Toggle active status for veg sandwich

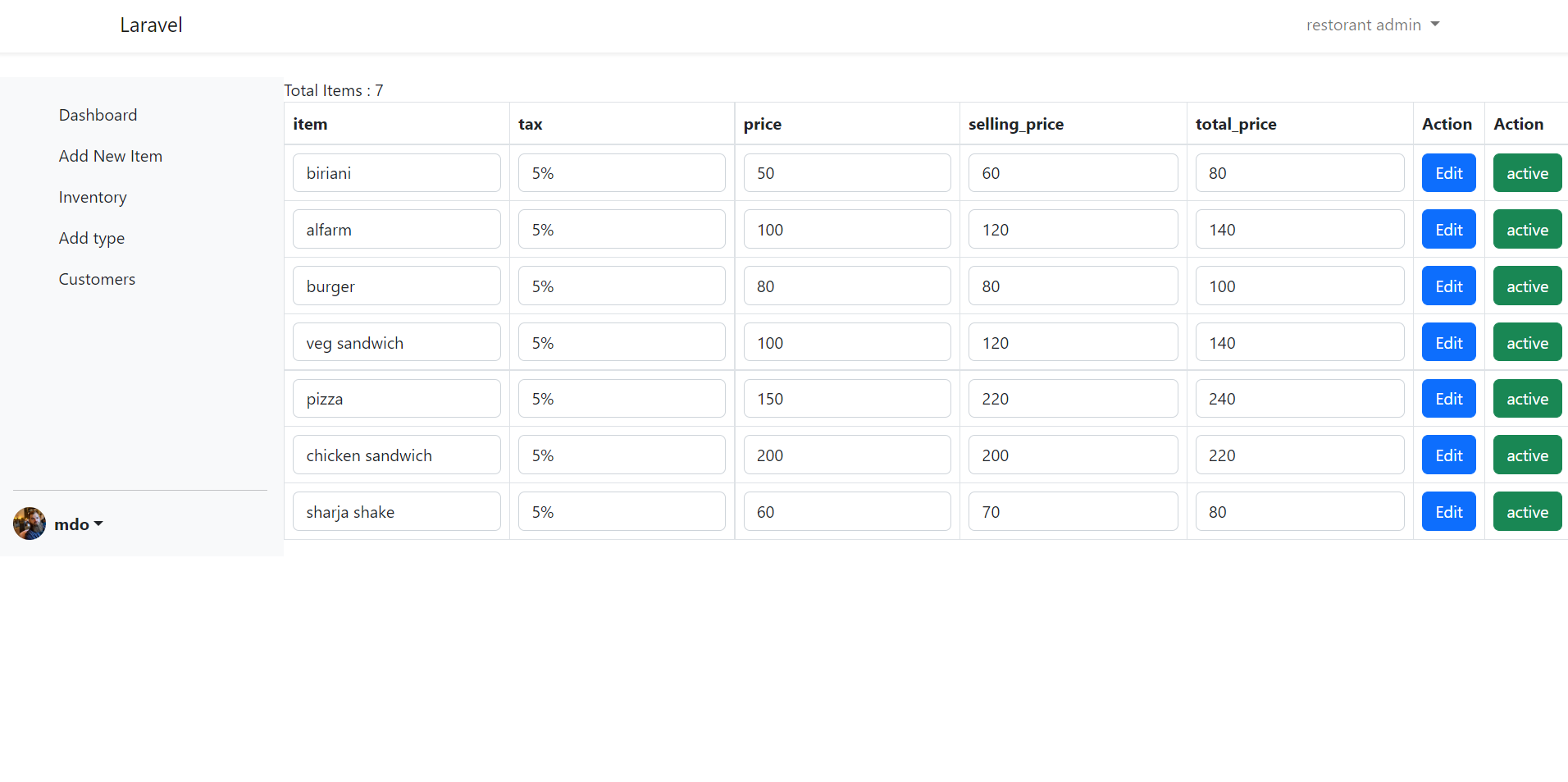(x=1527, y=343)
